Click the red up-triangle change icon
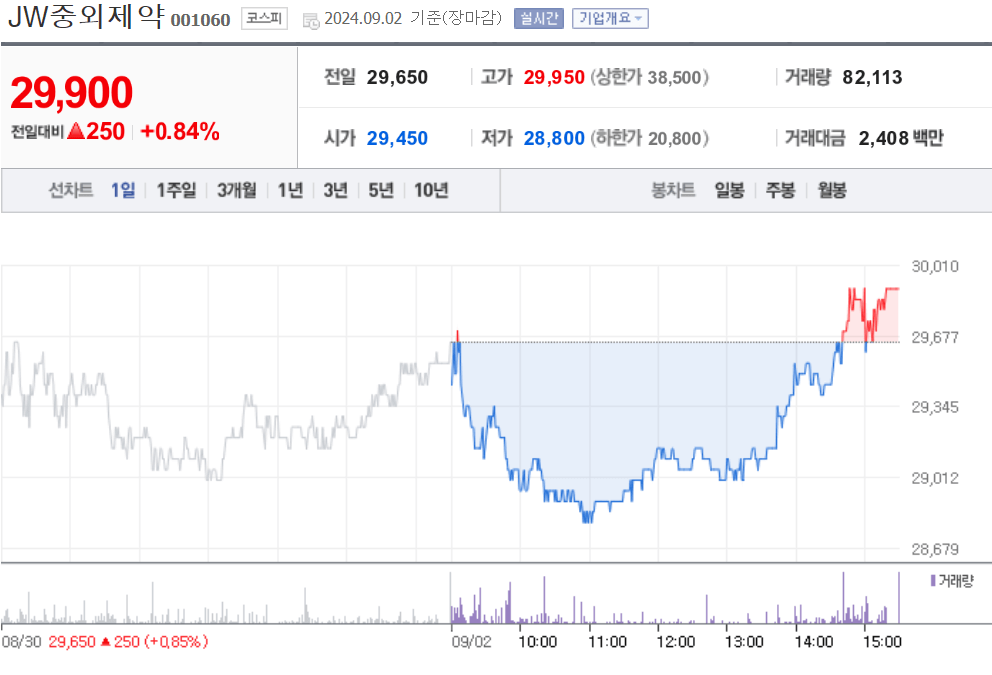This screenshot has height=675, width=992. (76, 131)
